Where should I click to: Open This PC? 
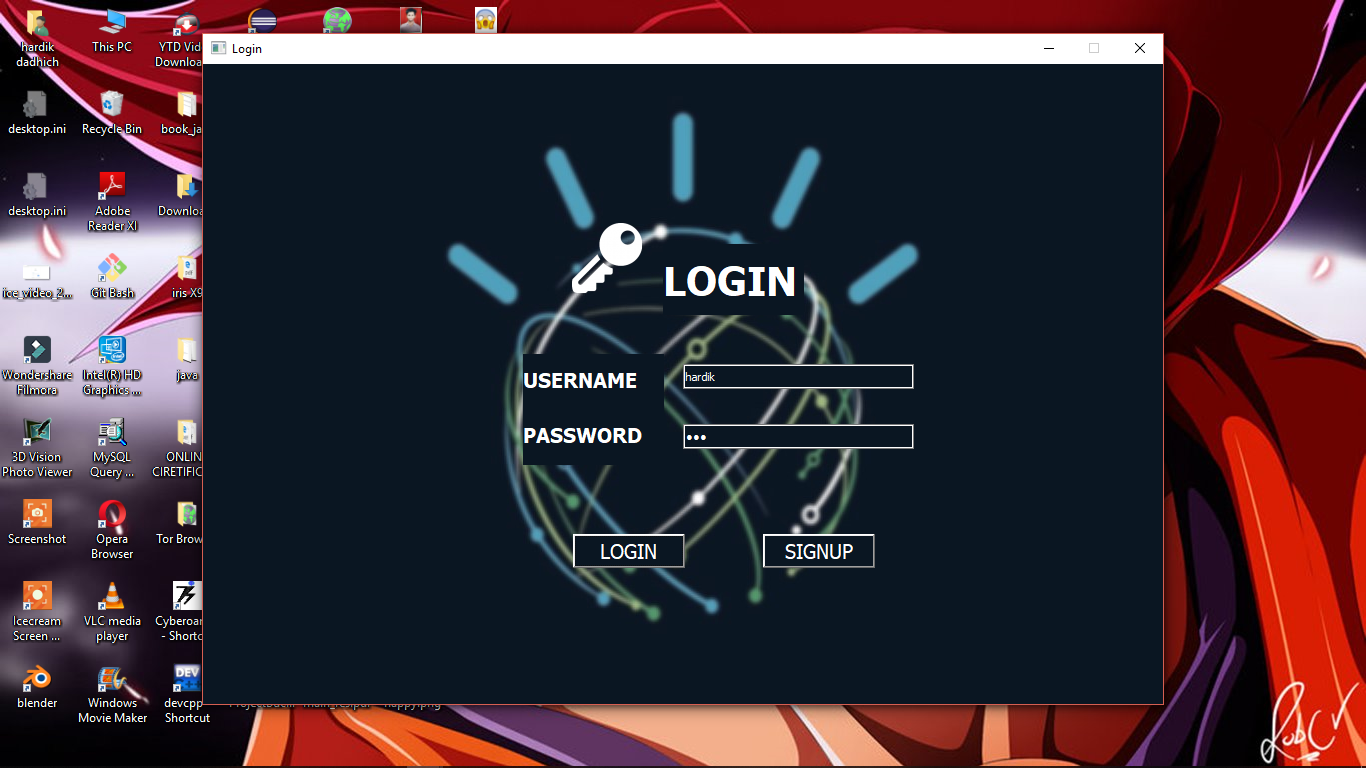click(x=111, y=22)
